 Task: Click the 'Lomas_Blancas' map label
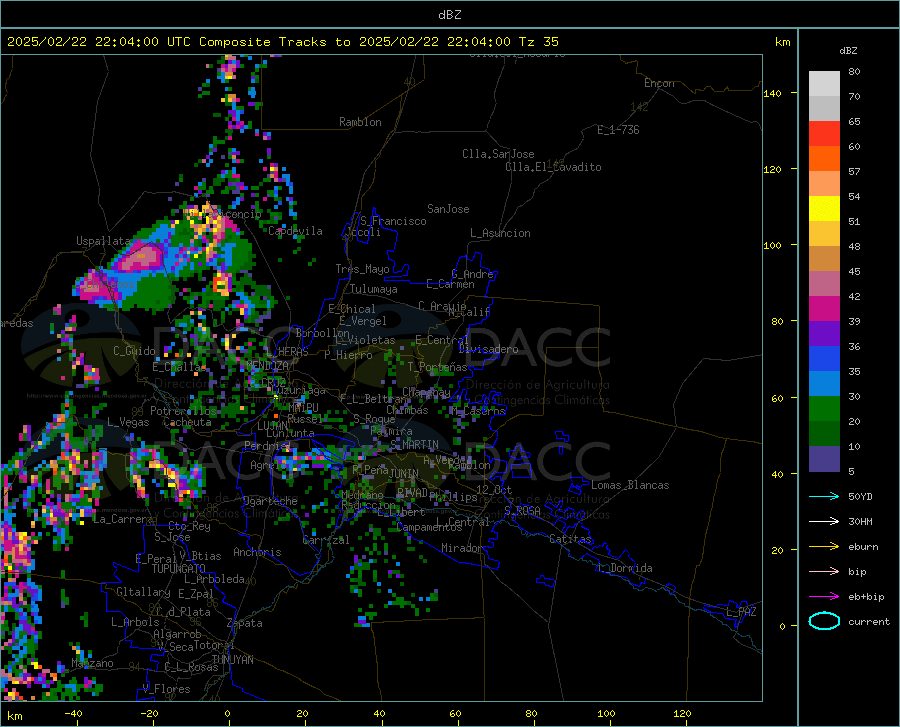pyautogui.click(x=630, y=485)
